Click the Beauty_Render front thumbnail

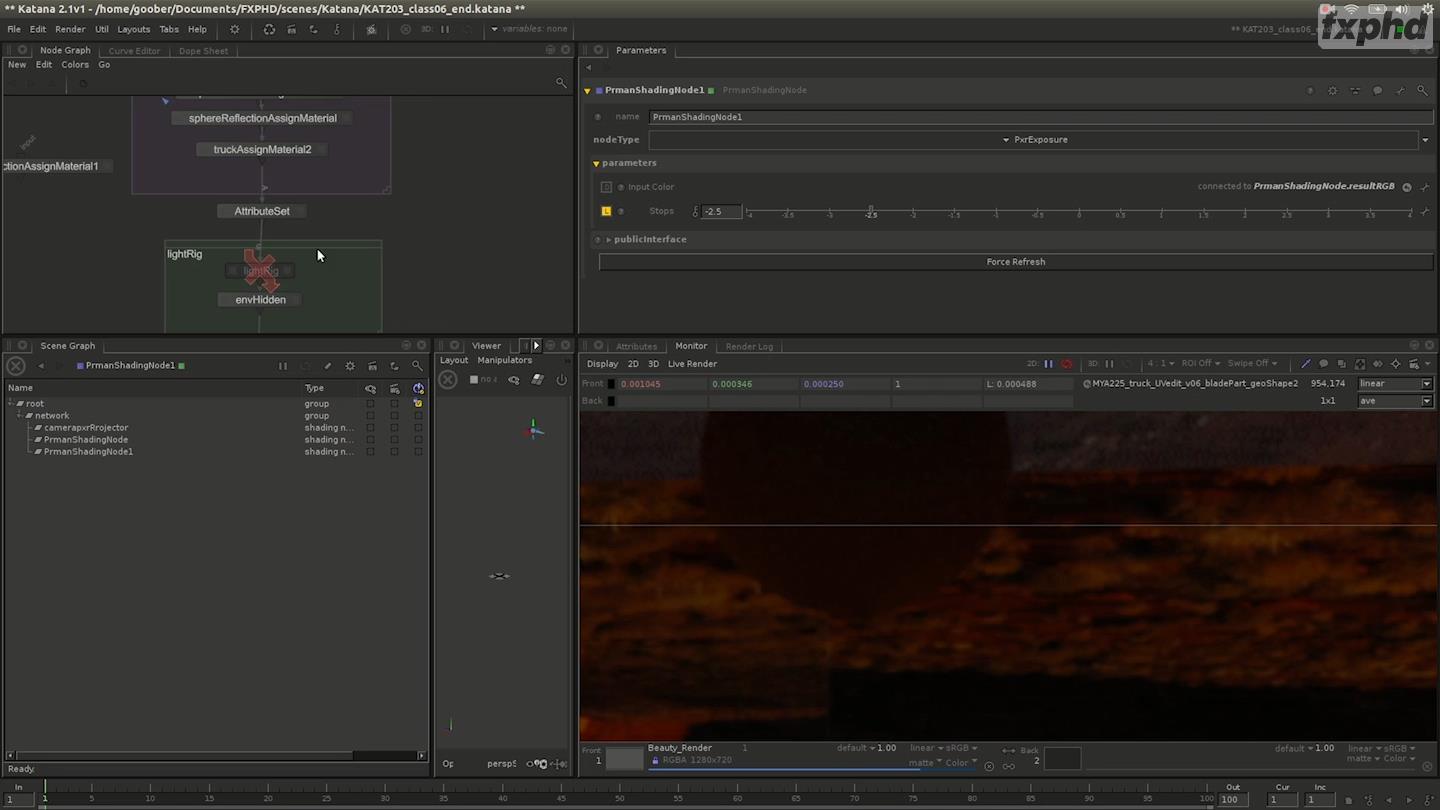(x=624, y=759)
